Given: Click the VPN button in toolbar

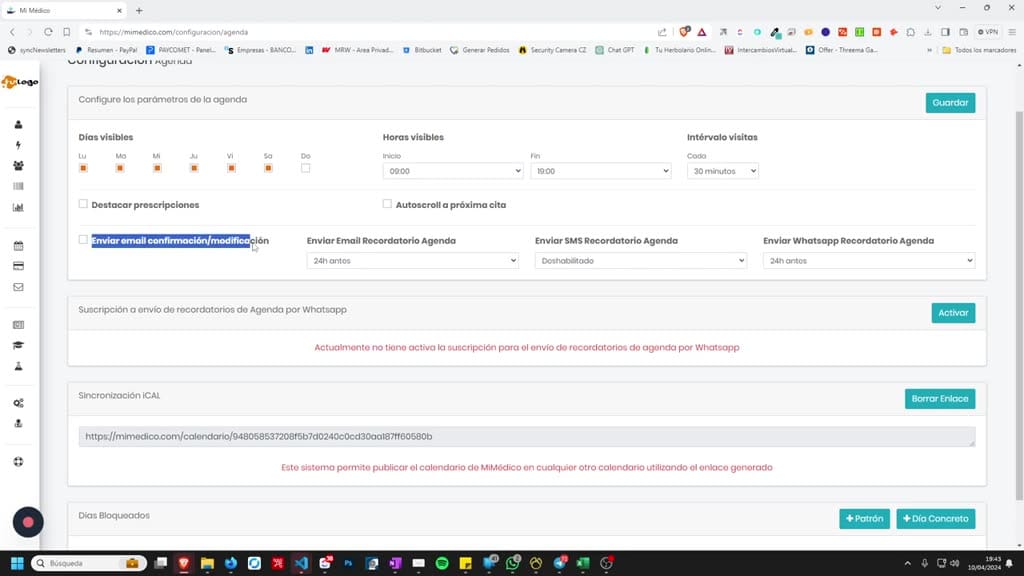Looking at the screenshot, I should tap(987, 31).
